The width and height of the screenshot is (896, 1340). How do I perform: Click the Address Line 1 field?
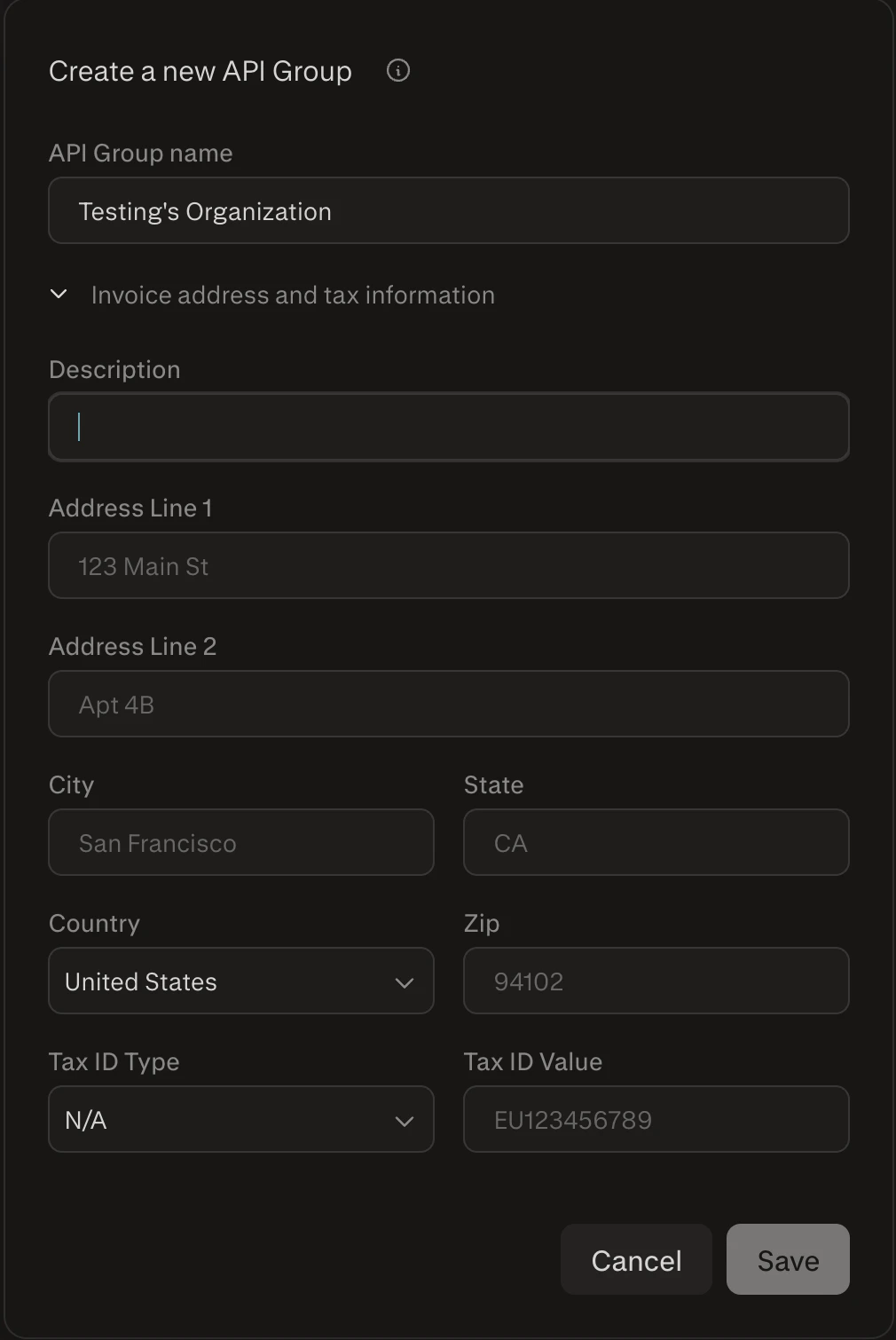pyautogui.click(x=448, y=565)
